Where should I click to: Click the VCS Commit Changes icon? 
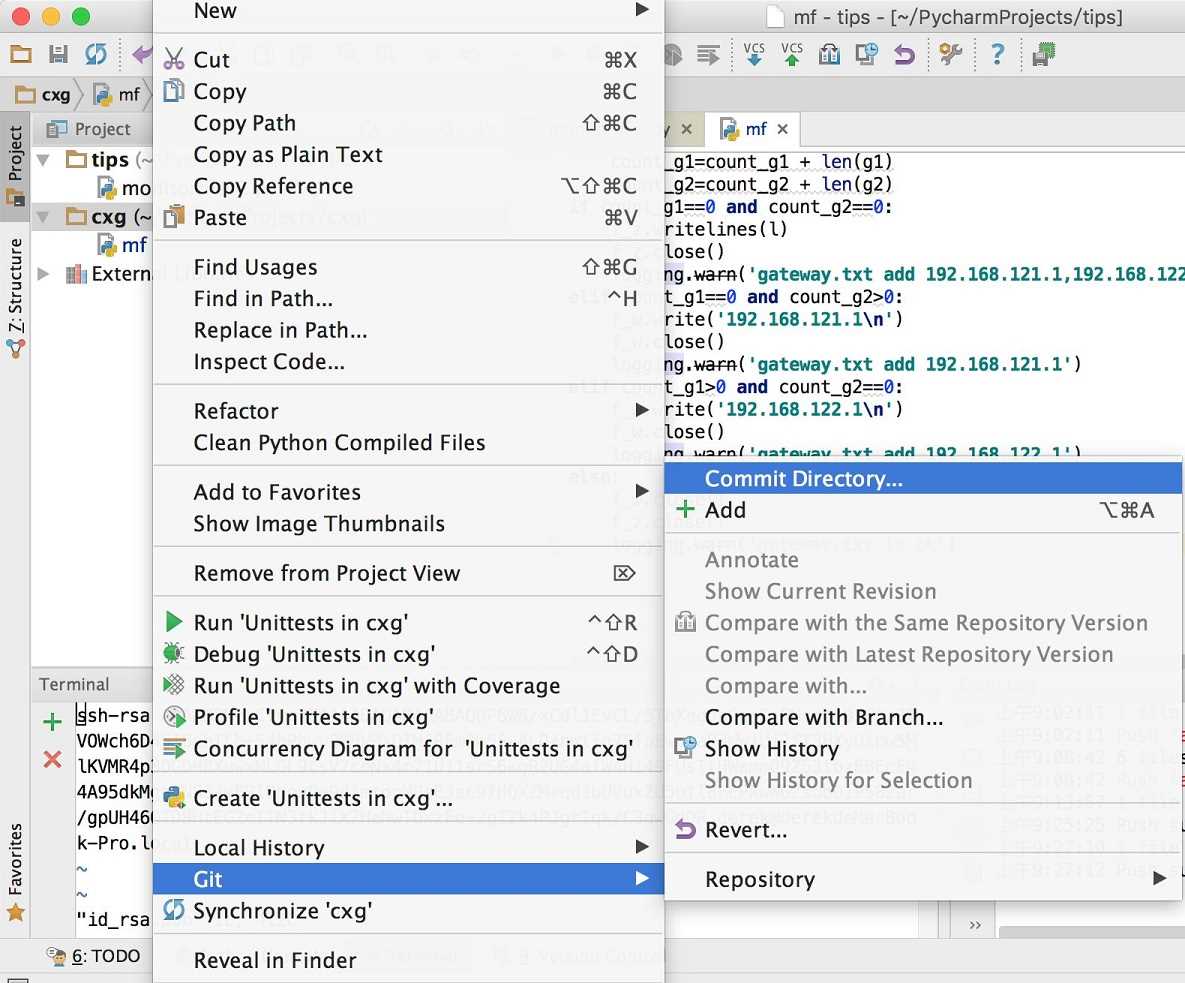[x=792, y=54]
